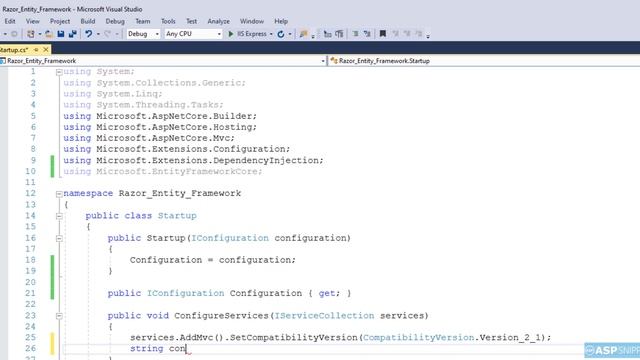Click the IConfiguration parameter type on line 16
The width and height of the screenshot is (640, 360).
pyautogui.click(x=230, y=238)
